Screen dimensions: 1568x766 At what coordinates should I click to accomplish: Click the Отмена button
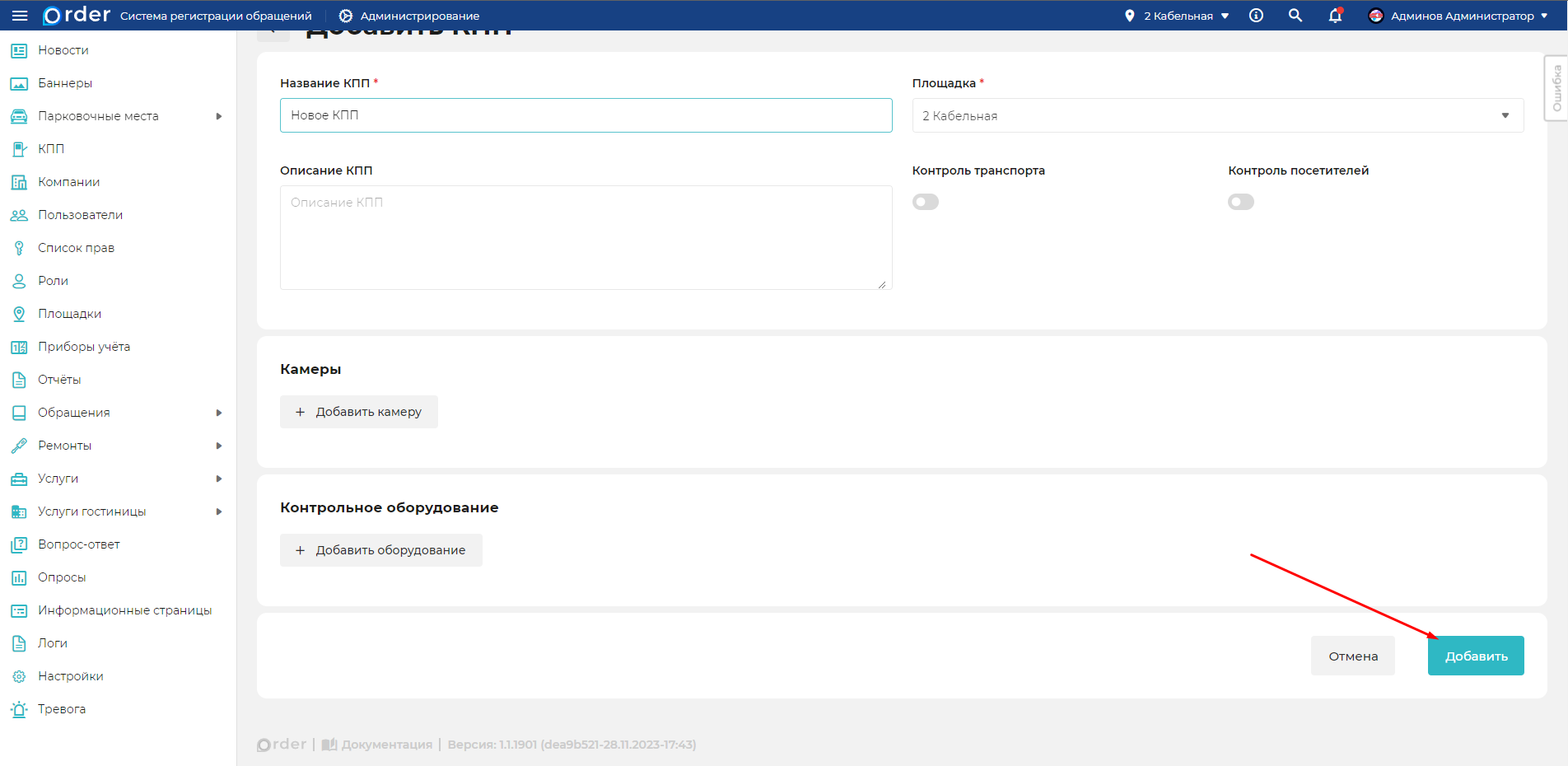point(1352,656)
